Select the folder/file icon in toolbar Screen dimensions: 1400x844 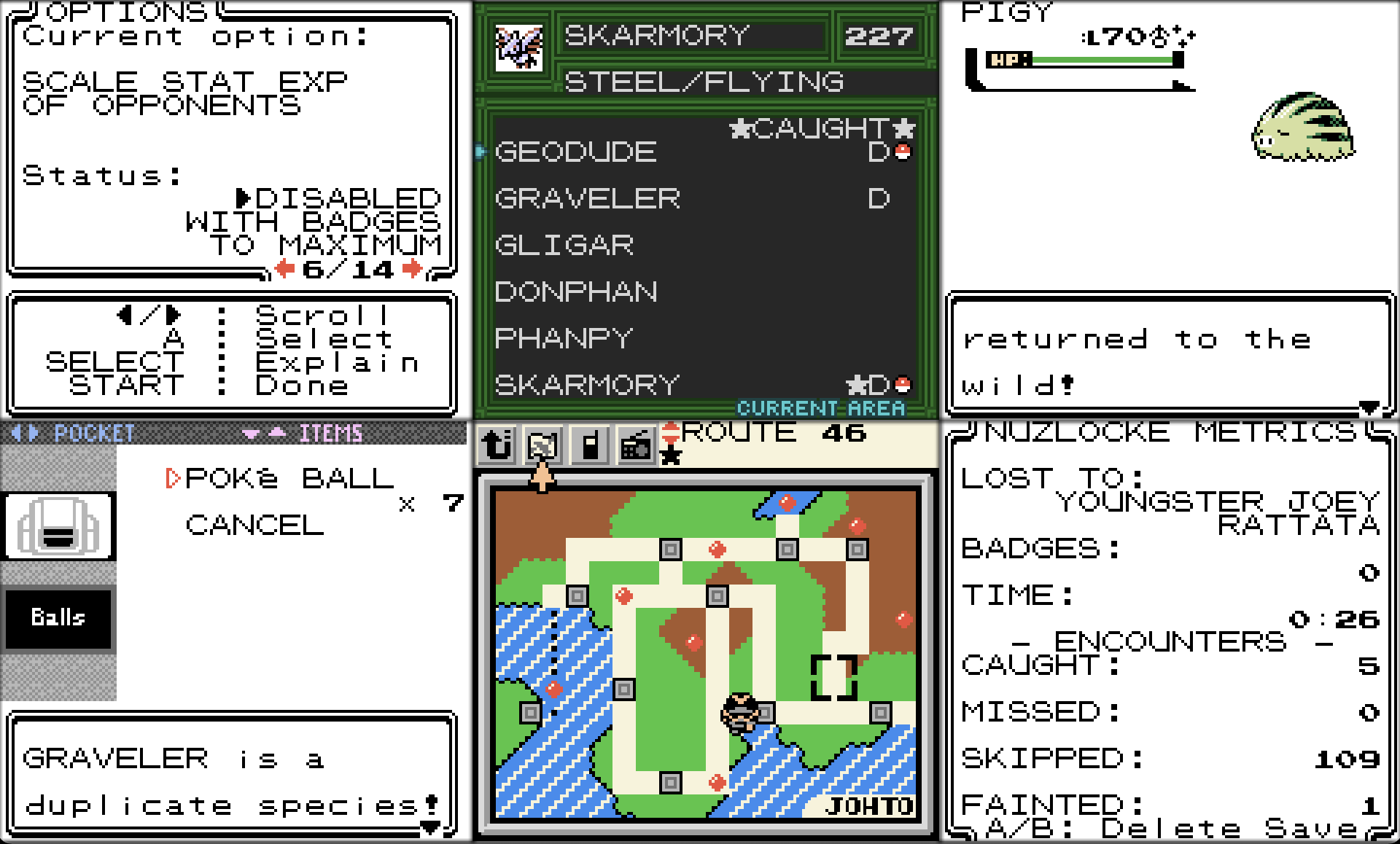click(x=535, y=444)
